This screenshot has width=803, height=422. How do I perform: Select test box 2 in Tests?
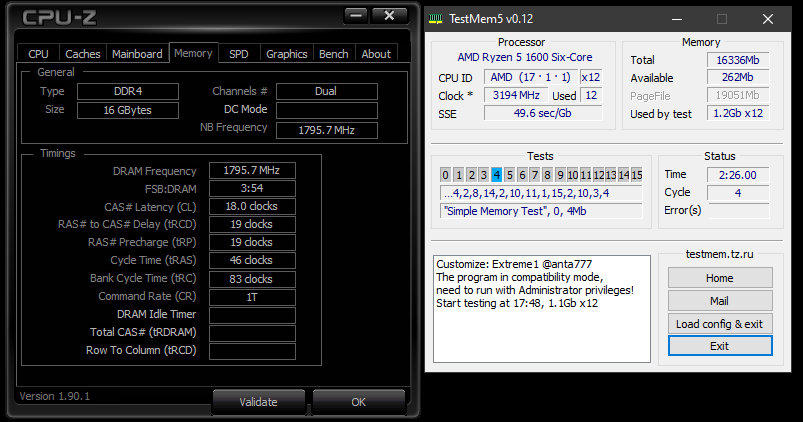tap(472, 175)
